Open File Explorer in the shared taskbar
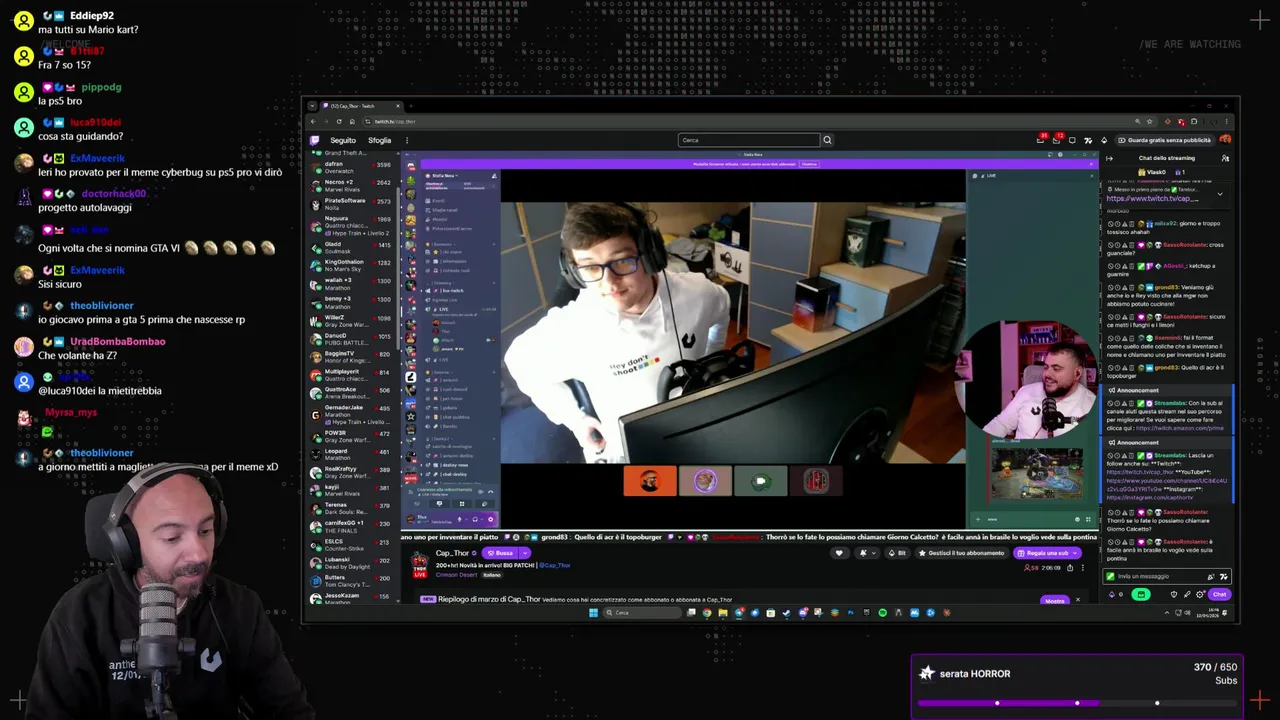Image resolution: width=1280 pixels, height=720 pixels. point(723,613)
